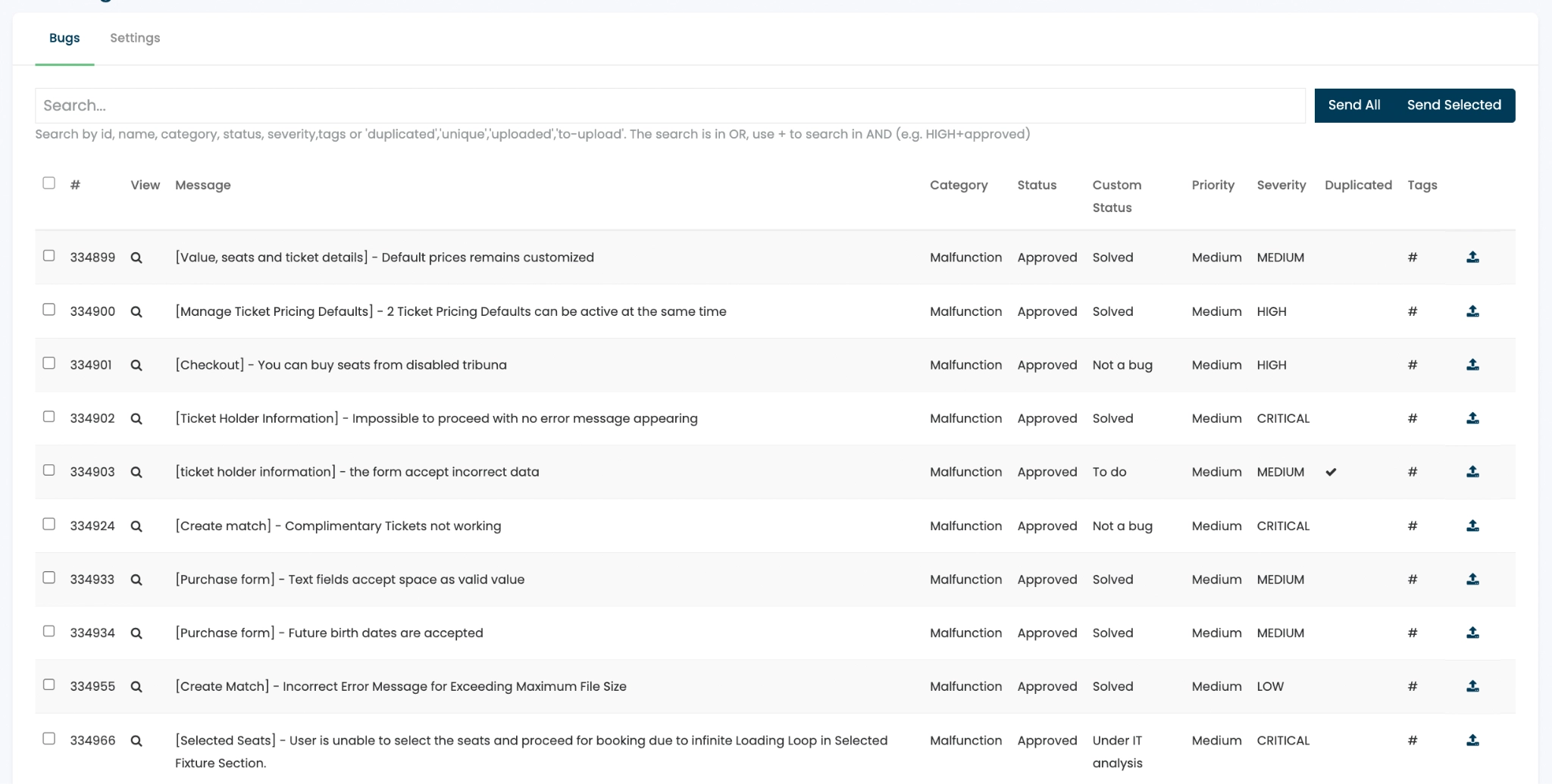The width and height of the screenshot is (1552, 784).
Task: Click the Send Selected button
Action: click(x=1453, y=105)
